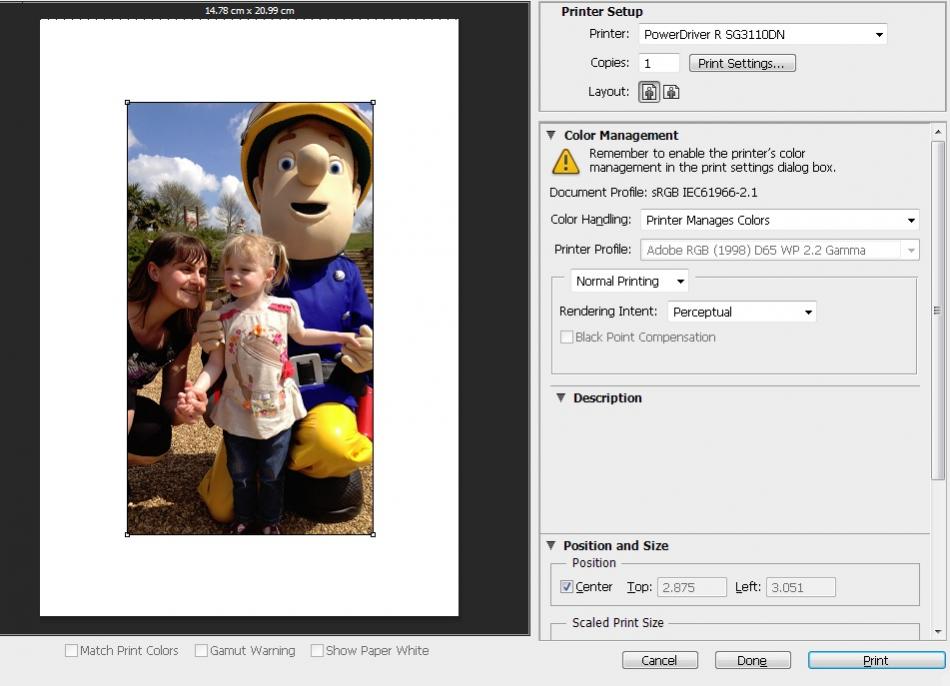Click the photo in print preview
The width and height of the screenshot is (950, 686).
pyautogui.click(x=250, y=318)
